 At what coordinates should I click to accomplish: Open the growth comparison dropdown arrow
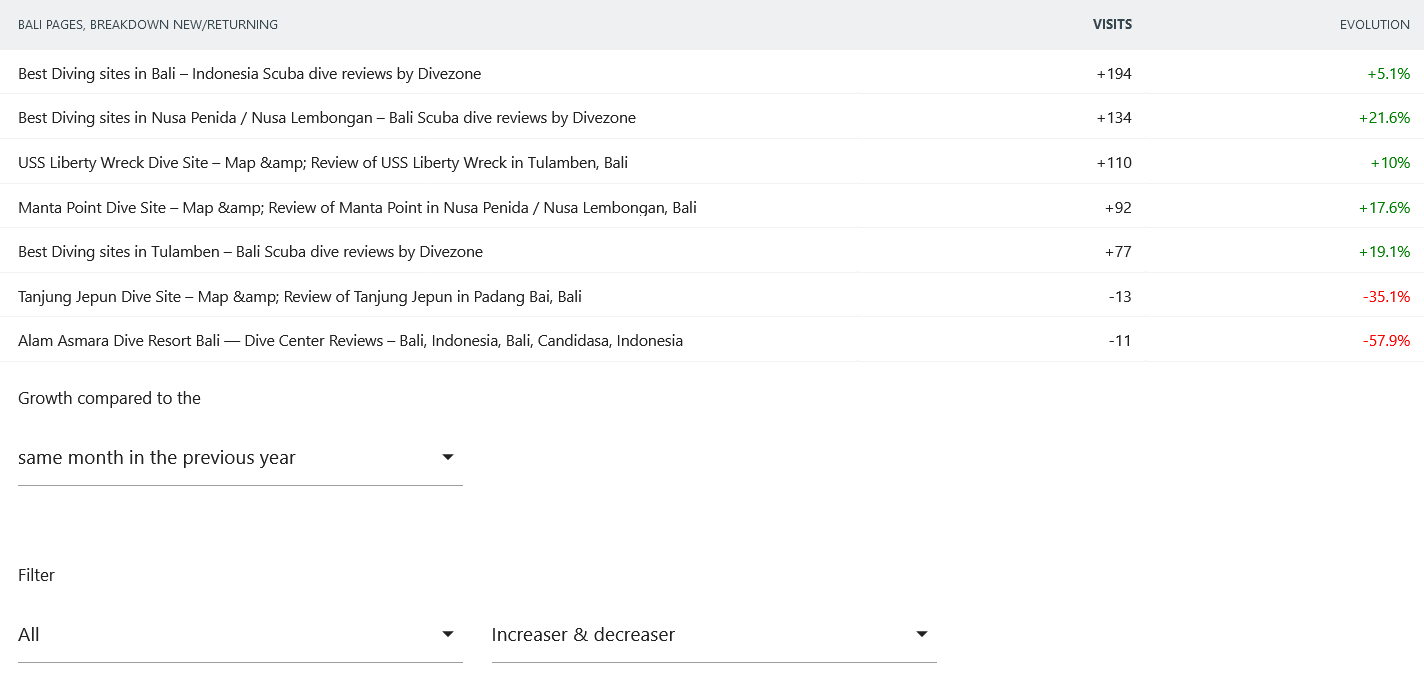coord(448,457)
